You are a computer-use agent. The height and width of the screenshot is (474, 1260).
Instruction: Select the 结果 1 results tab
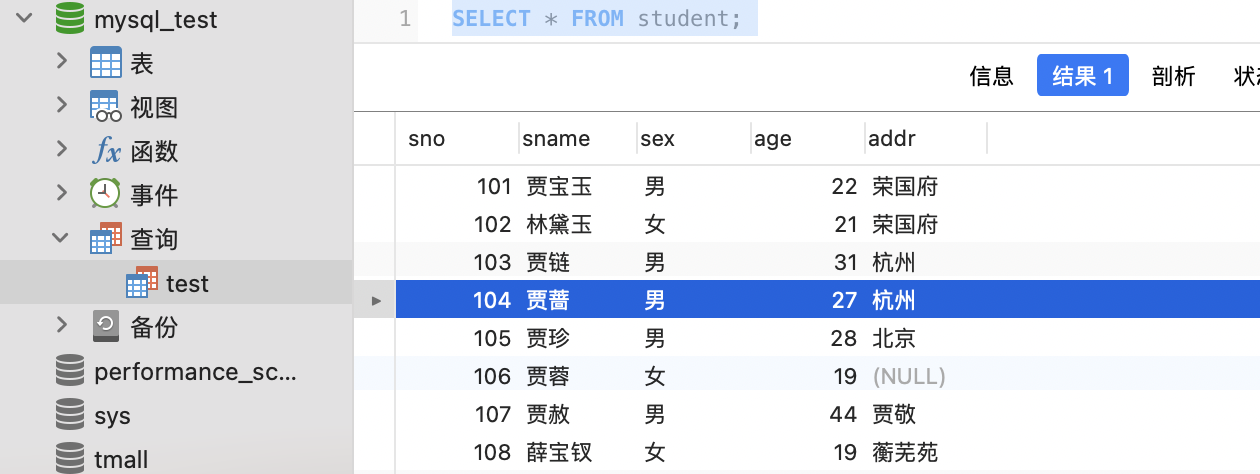coord(1082,76)
